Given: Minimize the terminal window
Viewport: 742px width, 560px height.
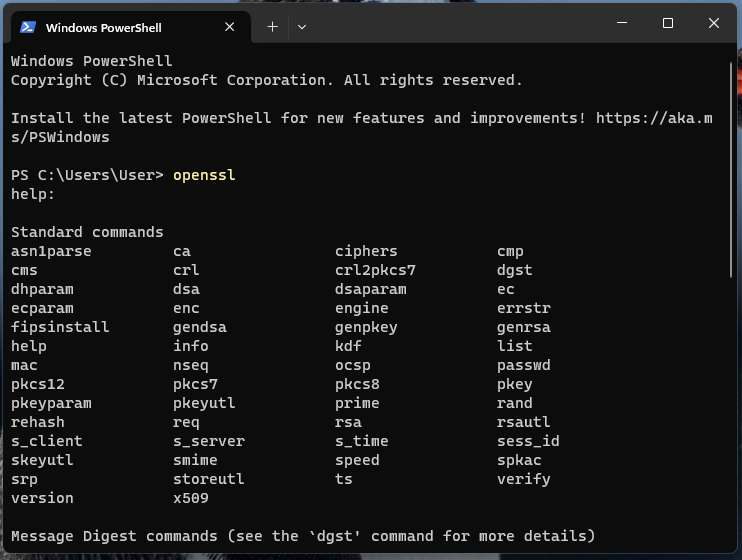Looking at the screenshot, I should click(623, 23).
